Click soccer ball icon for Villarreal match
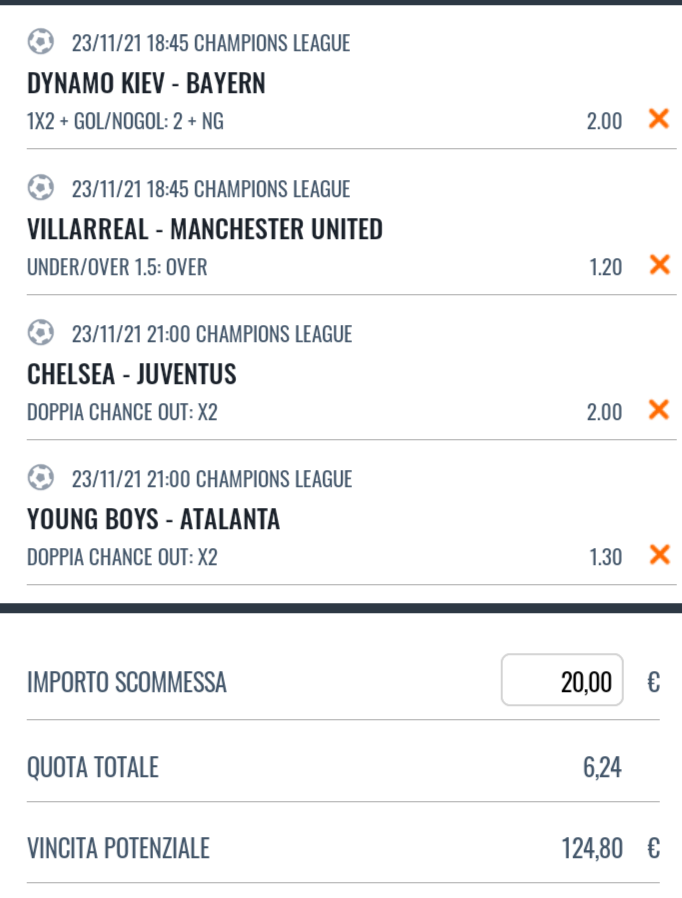Image resolution: width=682 pixels, height=898 pixels. [41, 187]
